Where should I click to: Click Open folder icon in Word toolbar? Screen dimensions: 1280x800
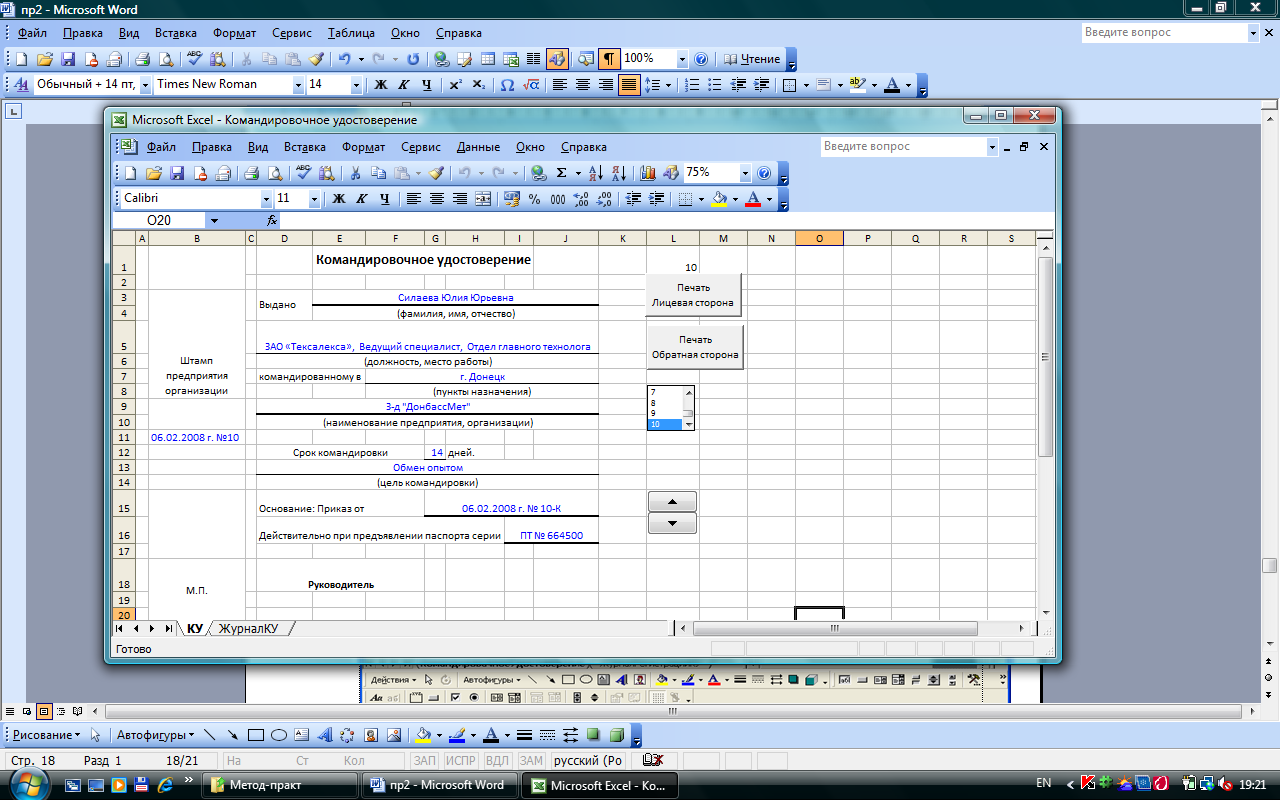click(45, 59)
